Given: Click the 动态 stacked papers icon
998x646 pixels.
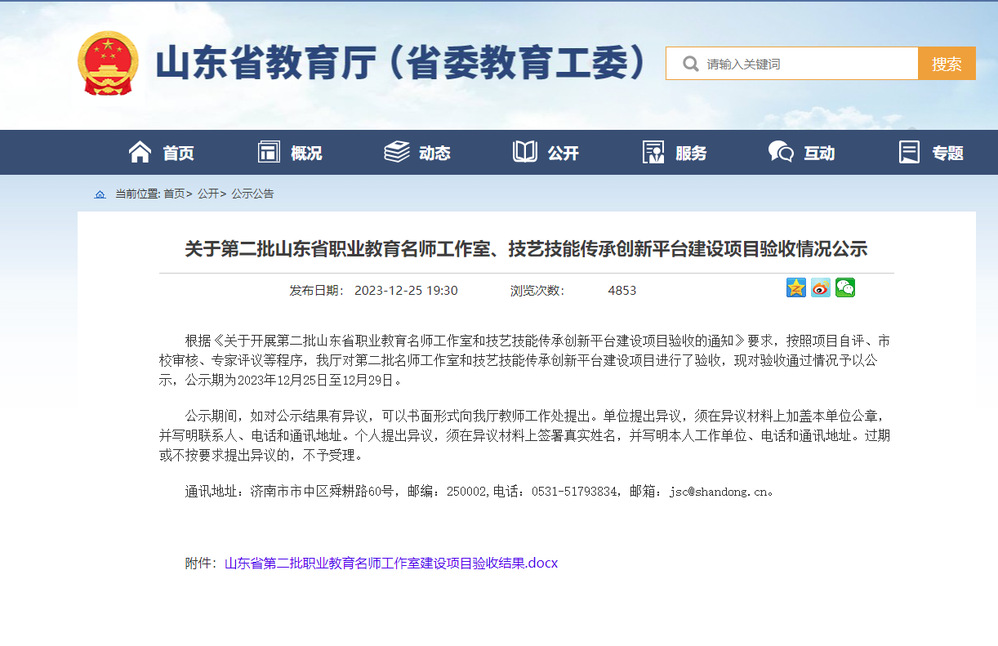Looking at the screenshot, I should click(x=397, y=152).
